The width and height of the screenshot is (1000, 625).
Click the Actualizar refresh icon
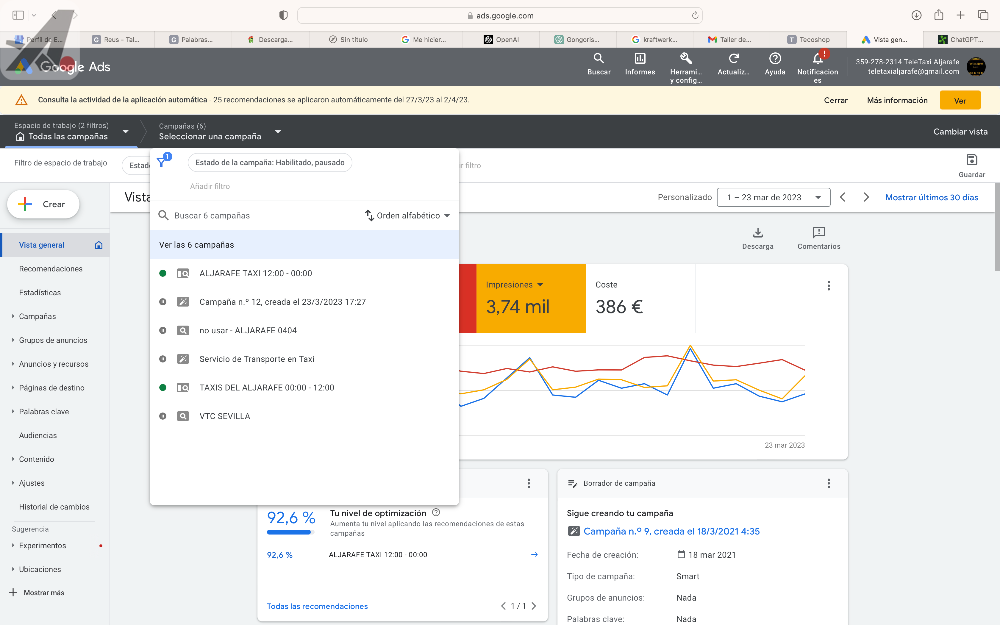coord(734,60)
